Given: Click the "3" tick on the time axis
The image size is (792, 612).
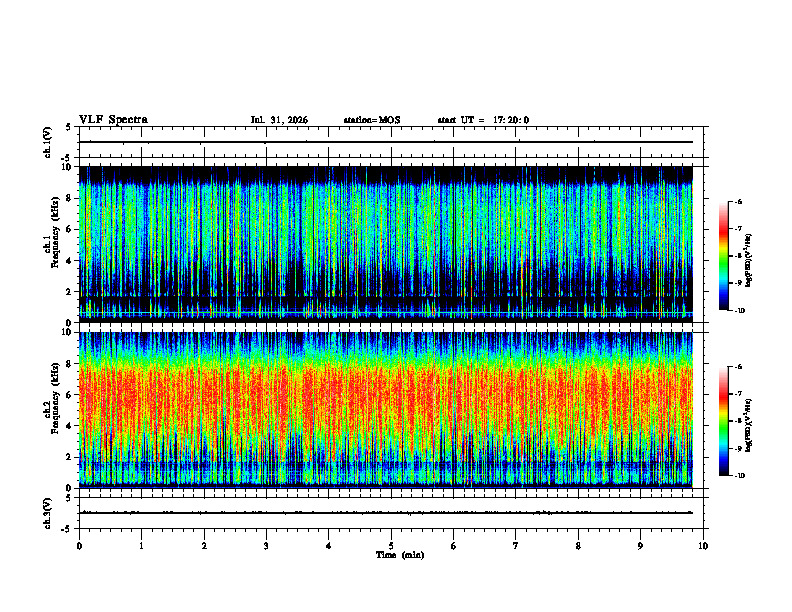Looking at the screenshot, I should [266, 546].
